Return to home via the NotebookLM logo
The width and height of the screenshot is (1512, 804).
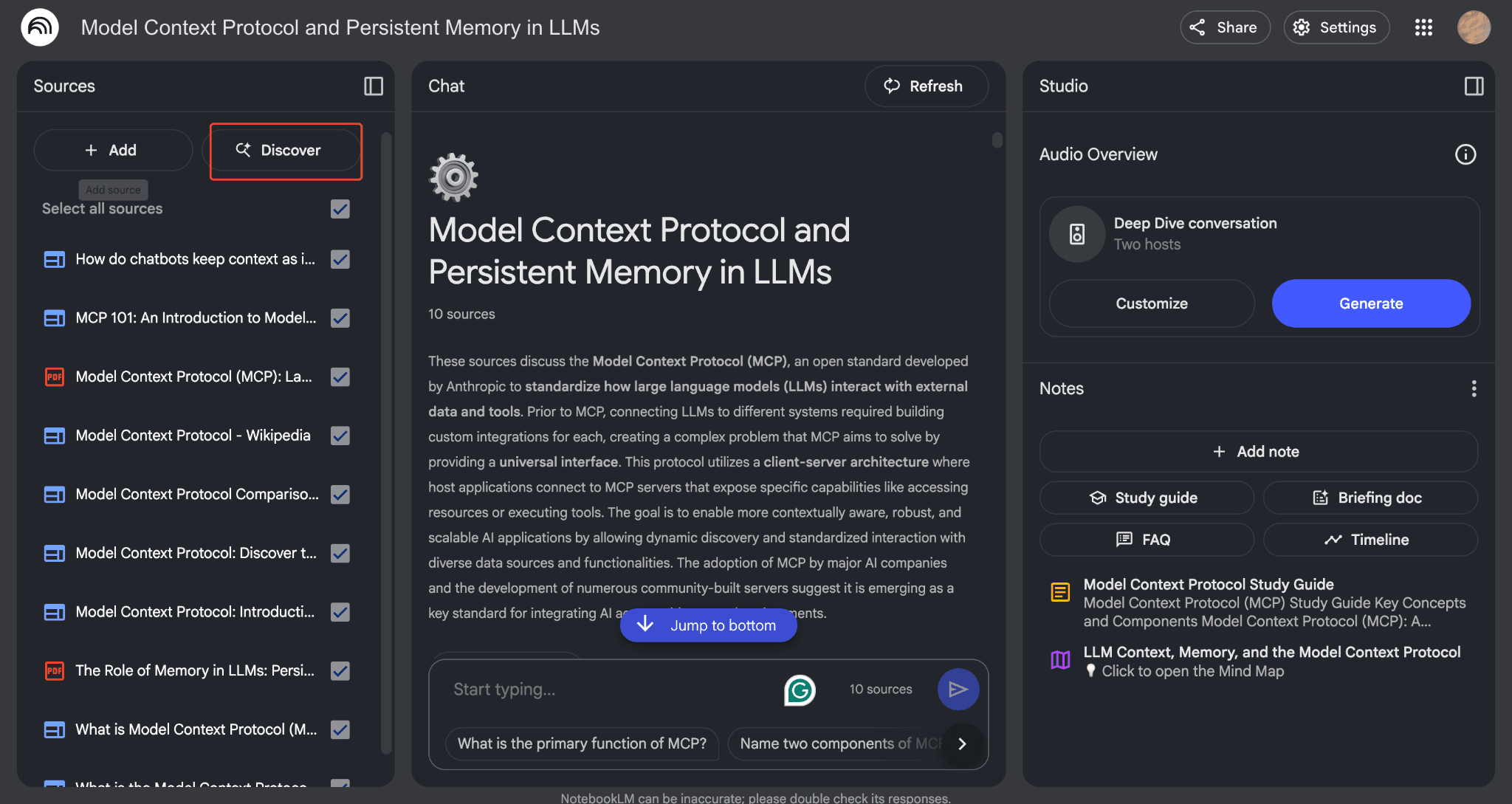pyautogui.click(x=41, y=27)
